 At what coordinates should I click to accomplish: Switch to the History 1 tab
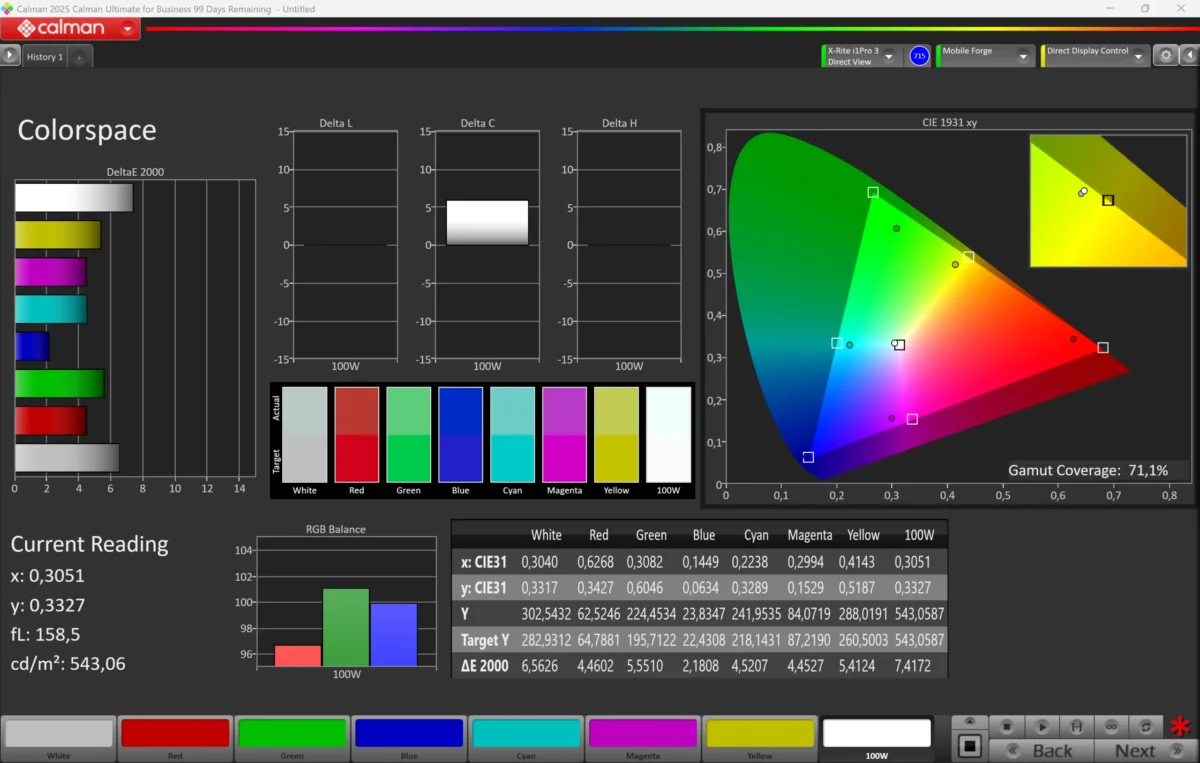(45, 57)
